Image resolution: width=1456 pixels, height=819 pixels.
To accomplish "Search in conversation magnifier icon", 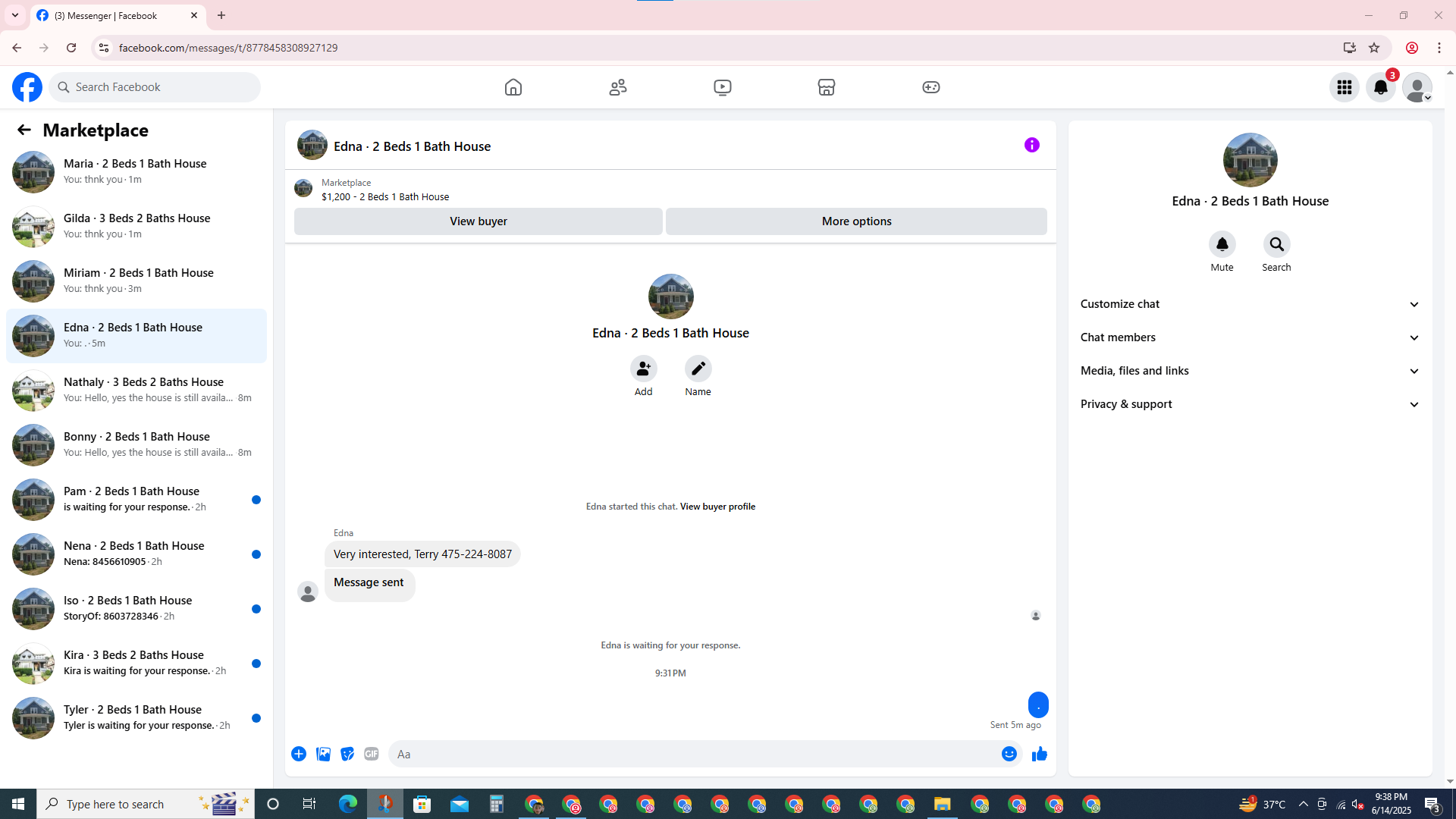I will 1277,244.
